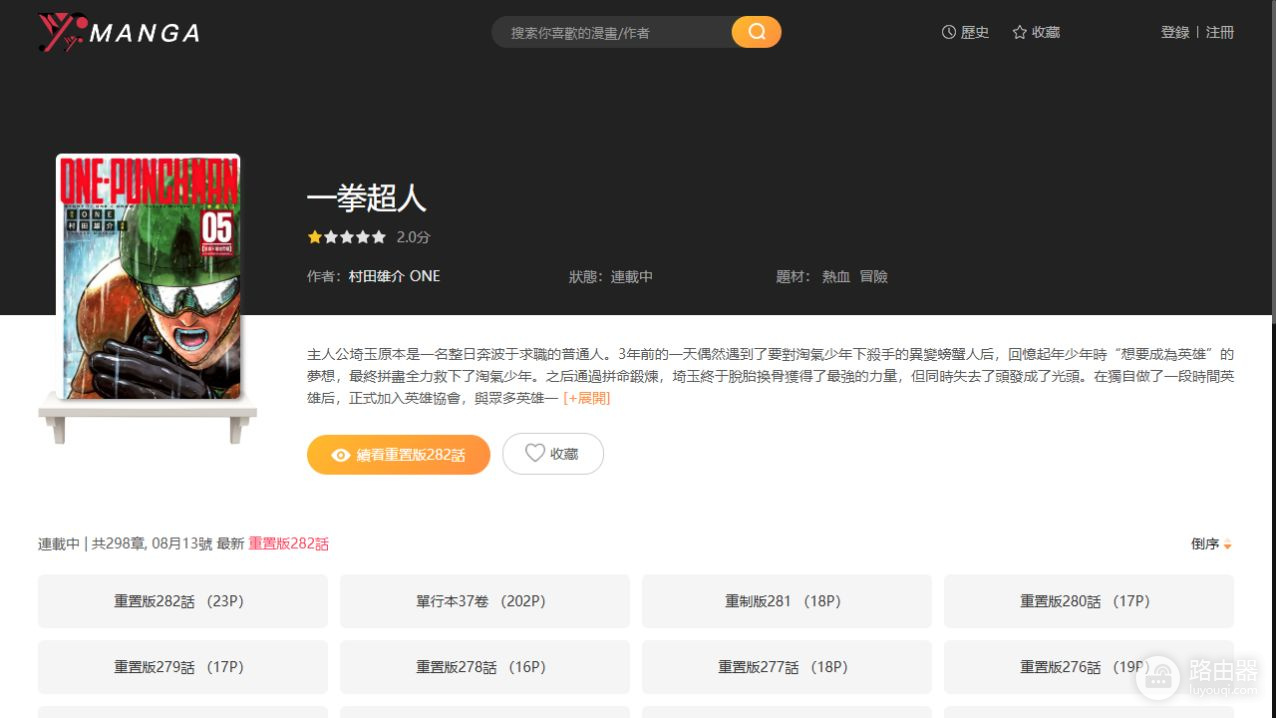Toggle the 倒序 sort order
The image size is (1276, 718).
1211,544
